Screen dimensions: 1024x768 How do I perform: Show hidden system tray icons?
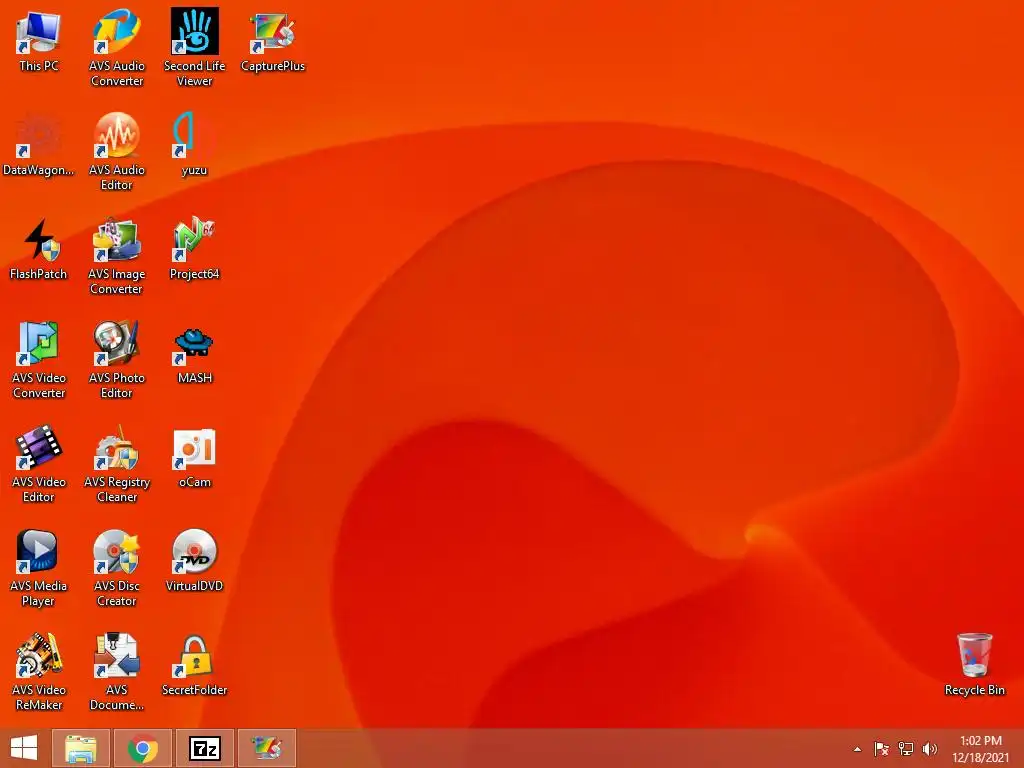(x=857, y=749)
